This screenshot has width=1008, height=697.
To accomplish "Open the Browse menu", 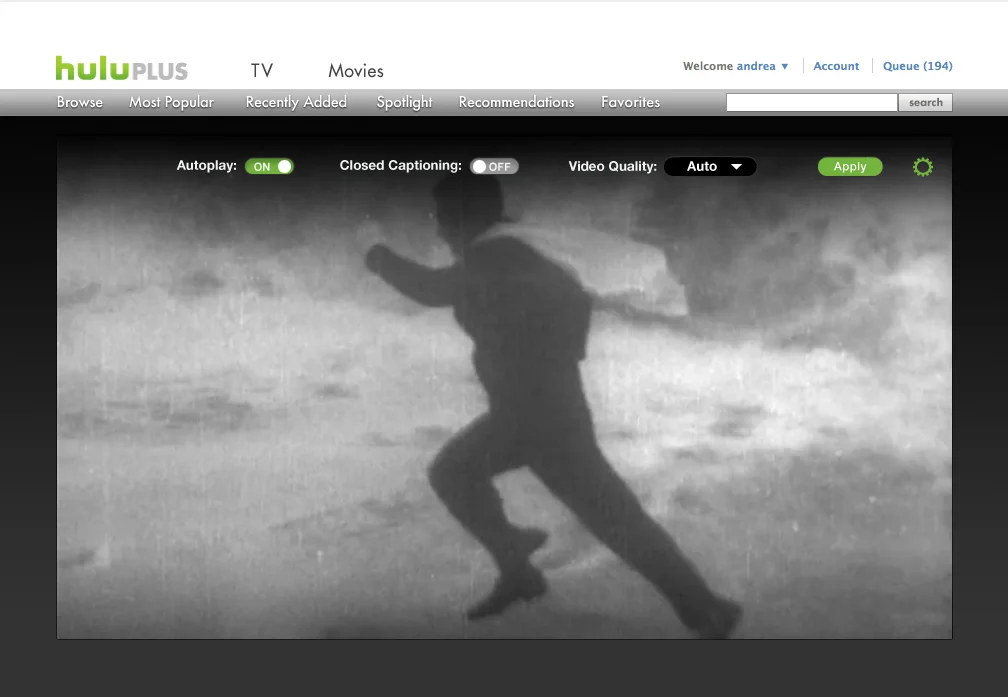I will 79,102.
